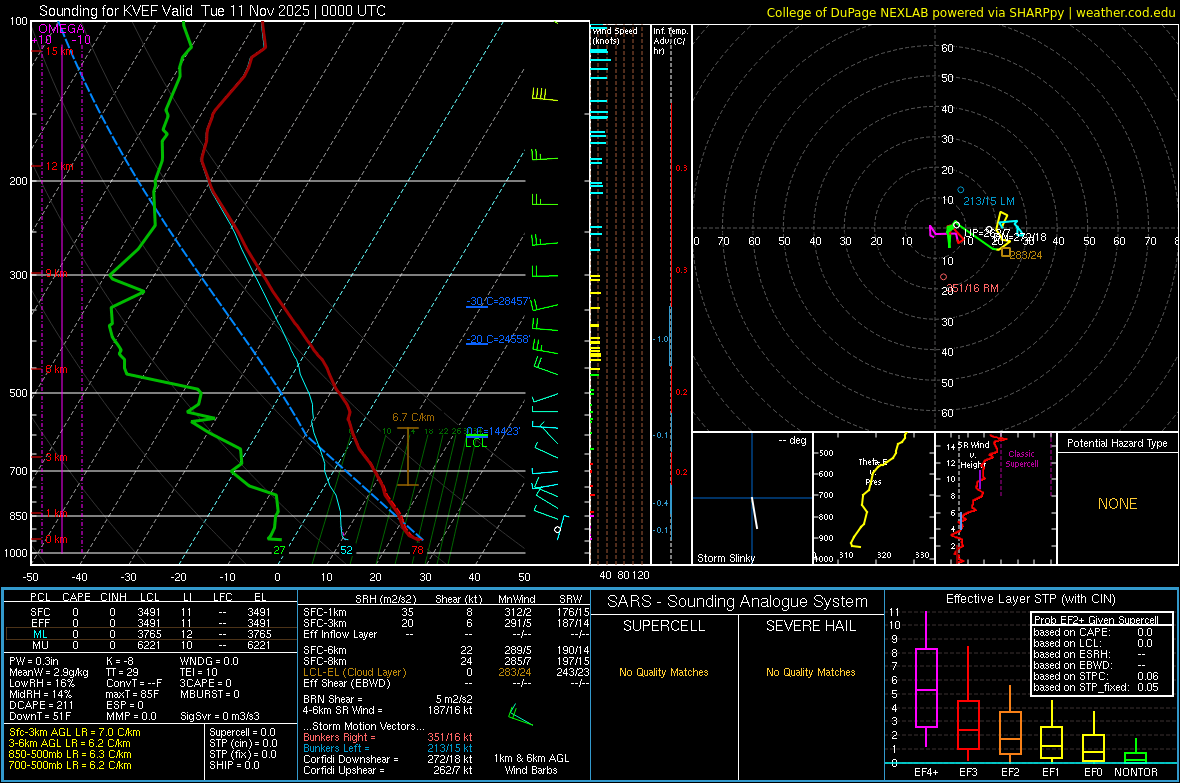
Task: Click the 700-500mb LR value
Action: [70, 765]
